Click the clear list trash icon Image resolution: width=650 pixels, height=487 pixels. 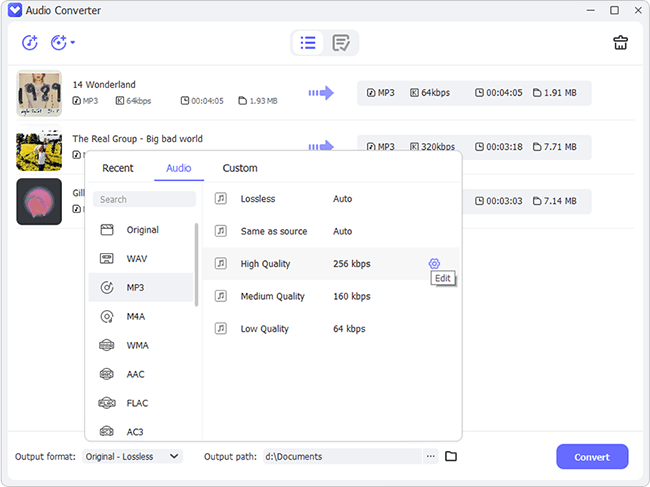click(620, 42)
